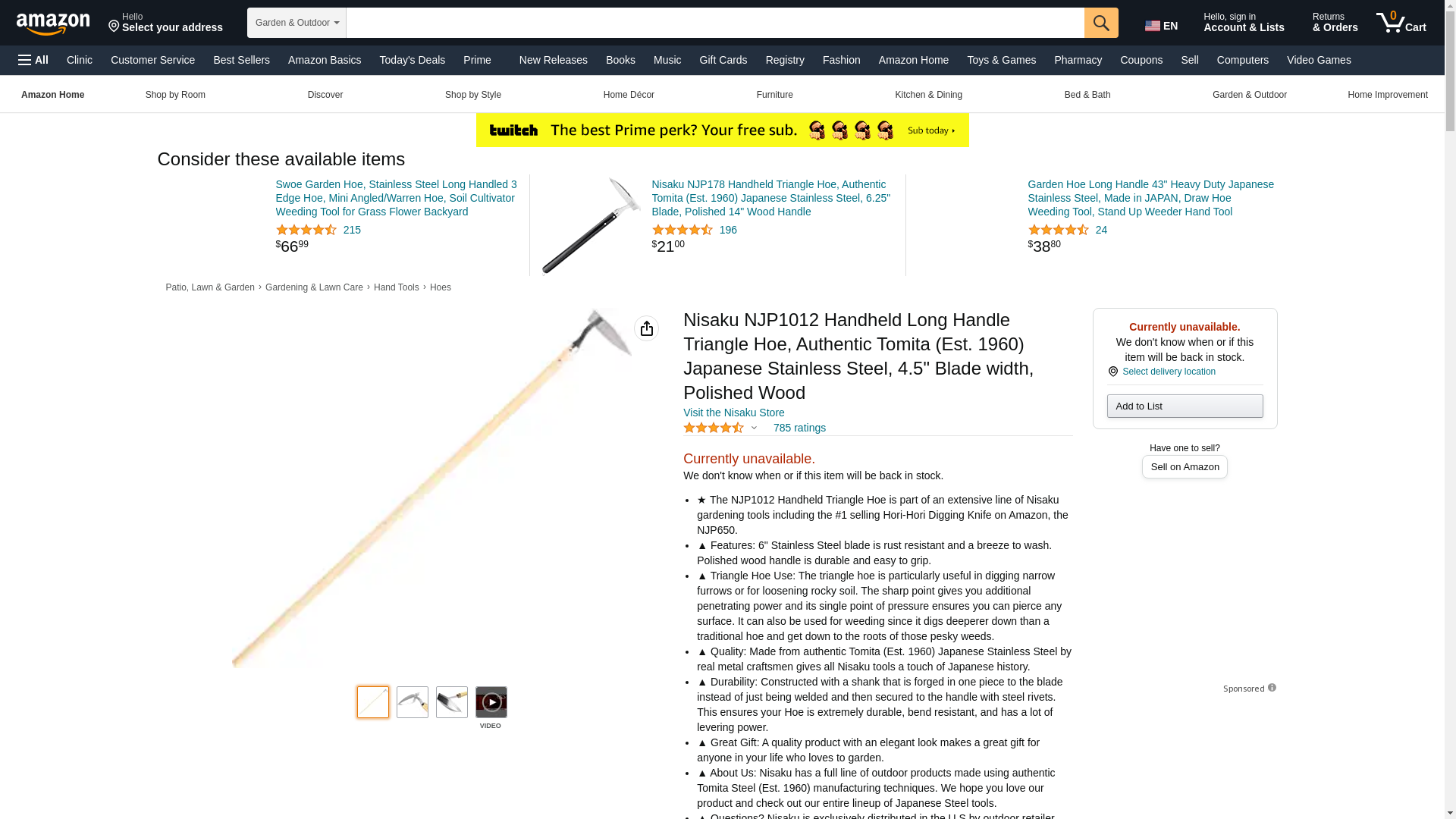Click into the search input field
This screenshot has width=1456, height=819.
[715, 23]
